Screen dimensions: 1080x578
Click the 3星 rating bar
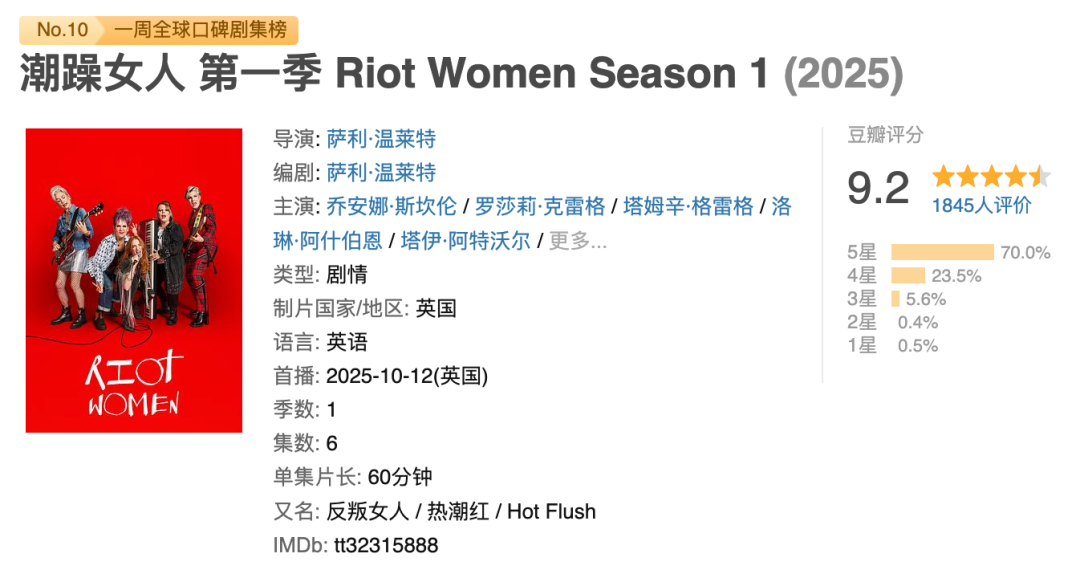[895, 299]
